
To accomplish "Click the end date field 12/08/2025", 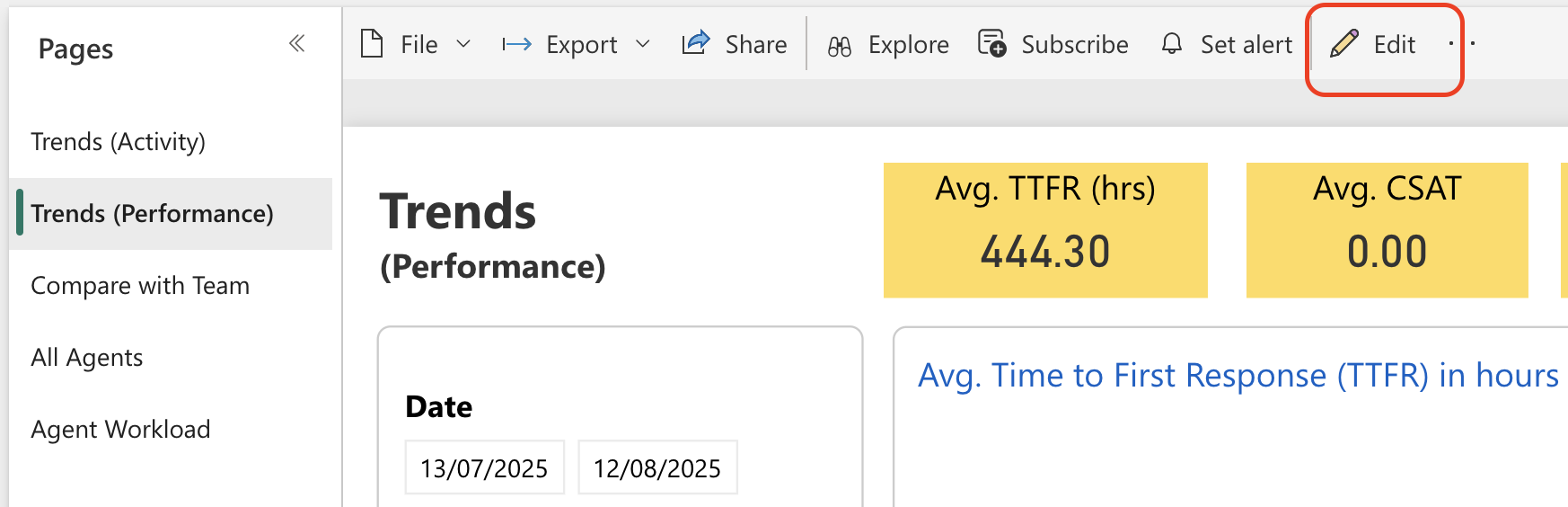I will (657, 467).
